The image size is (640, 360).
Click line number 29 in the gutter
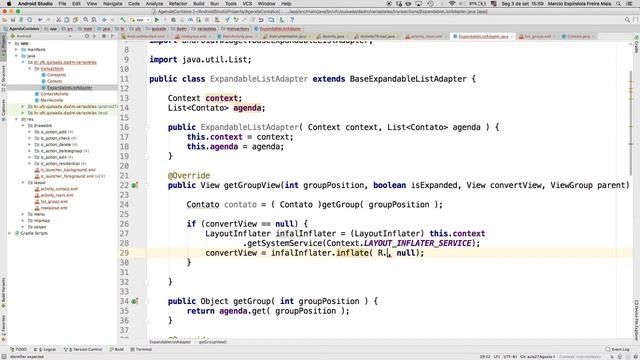coord(124,253)
